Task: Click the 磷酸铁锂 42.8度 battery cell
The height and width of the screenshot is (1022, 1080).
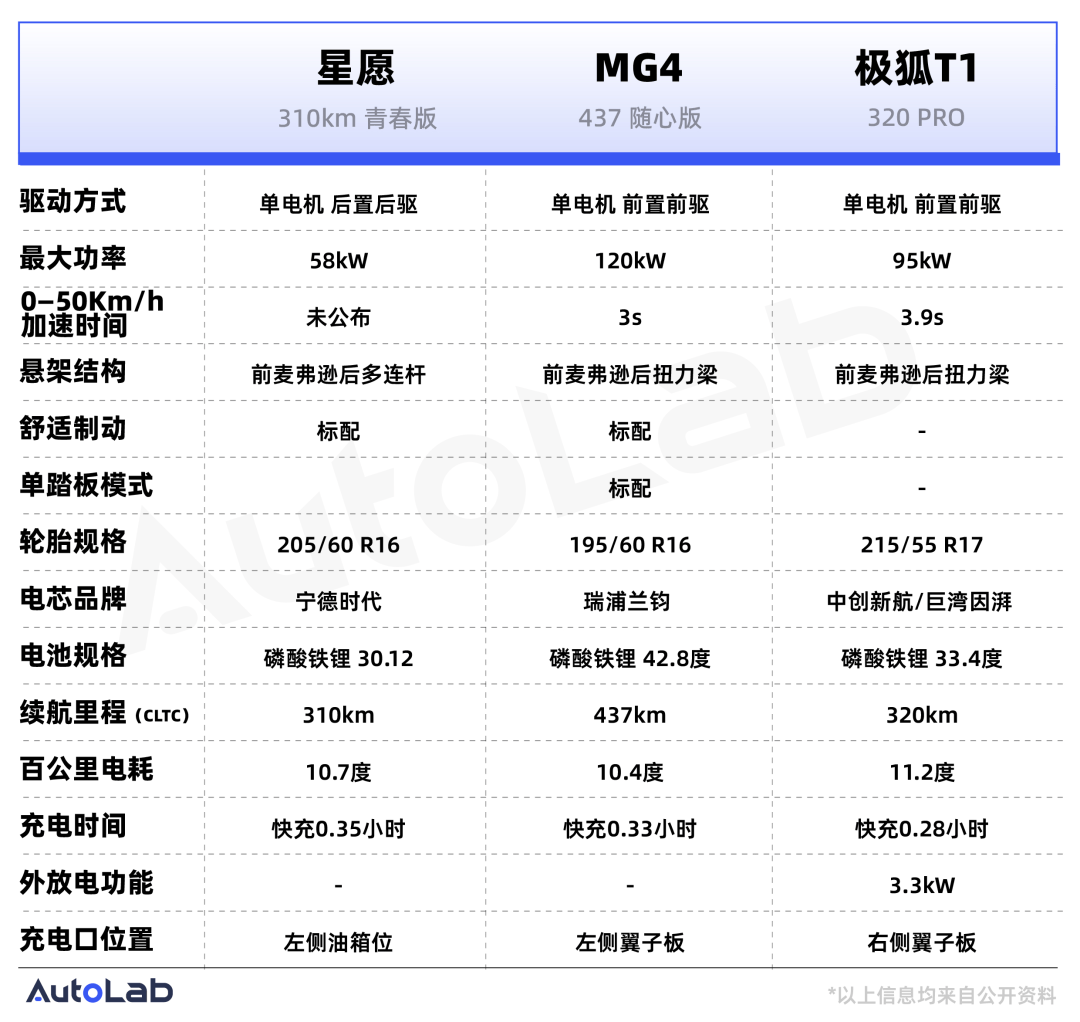Action: 629,659
